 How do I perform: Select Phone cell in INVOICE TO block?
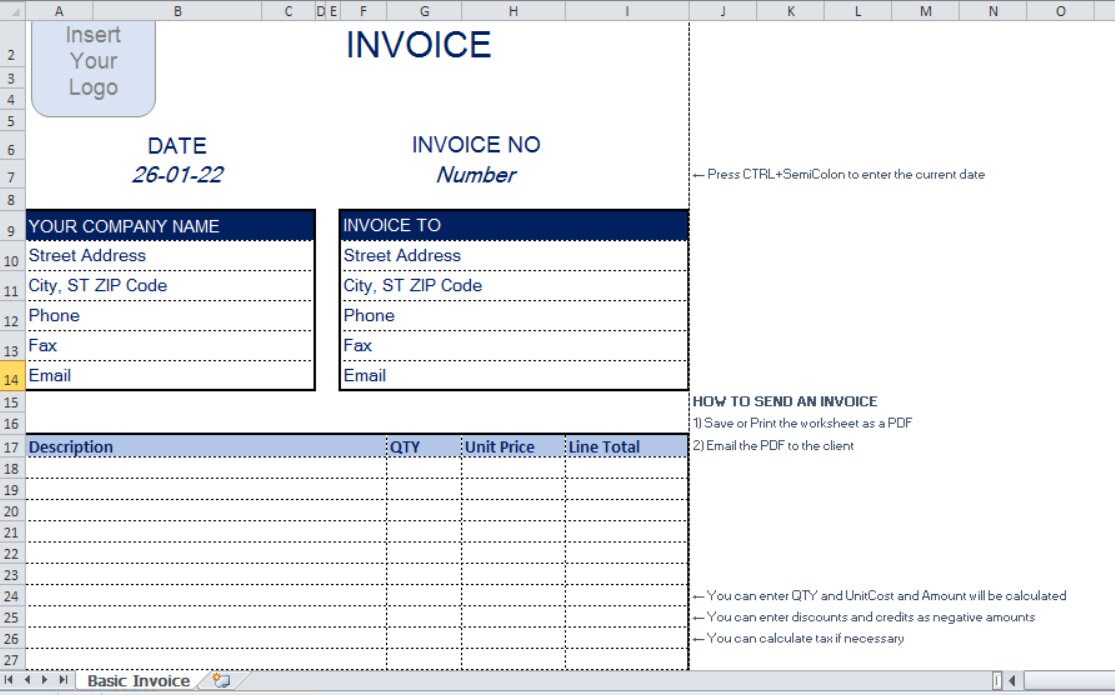(x=514, y=316)
